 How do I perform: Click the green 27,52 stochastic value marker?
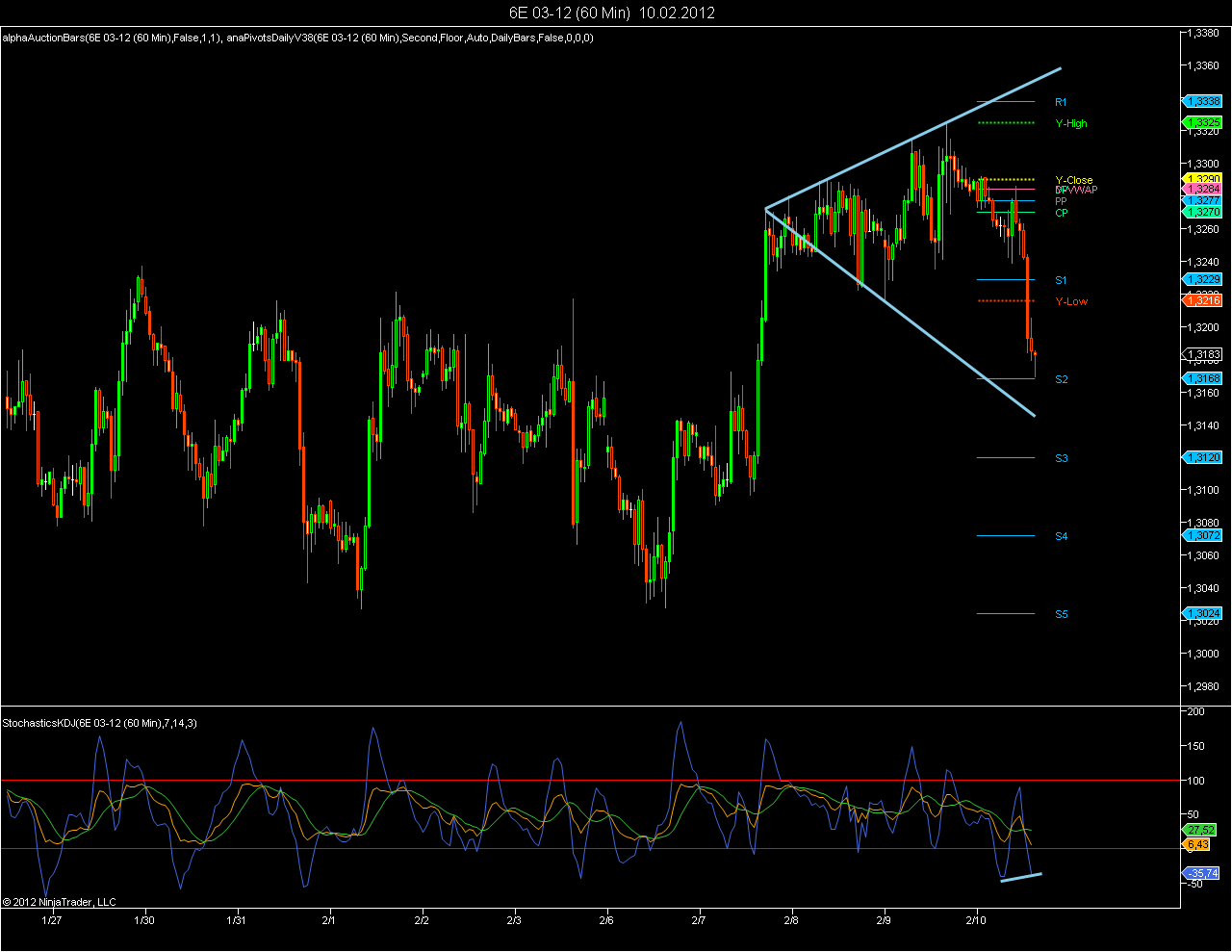click(x=1200, y=829)
